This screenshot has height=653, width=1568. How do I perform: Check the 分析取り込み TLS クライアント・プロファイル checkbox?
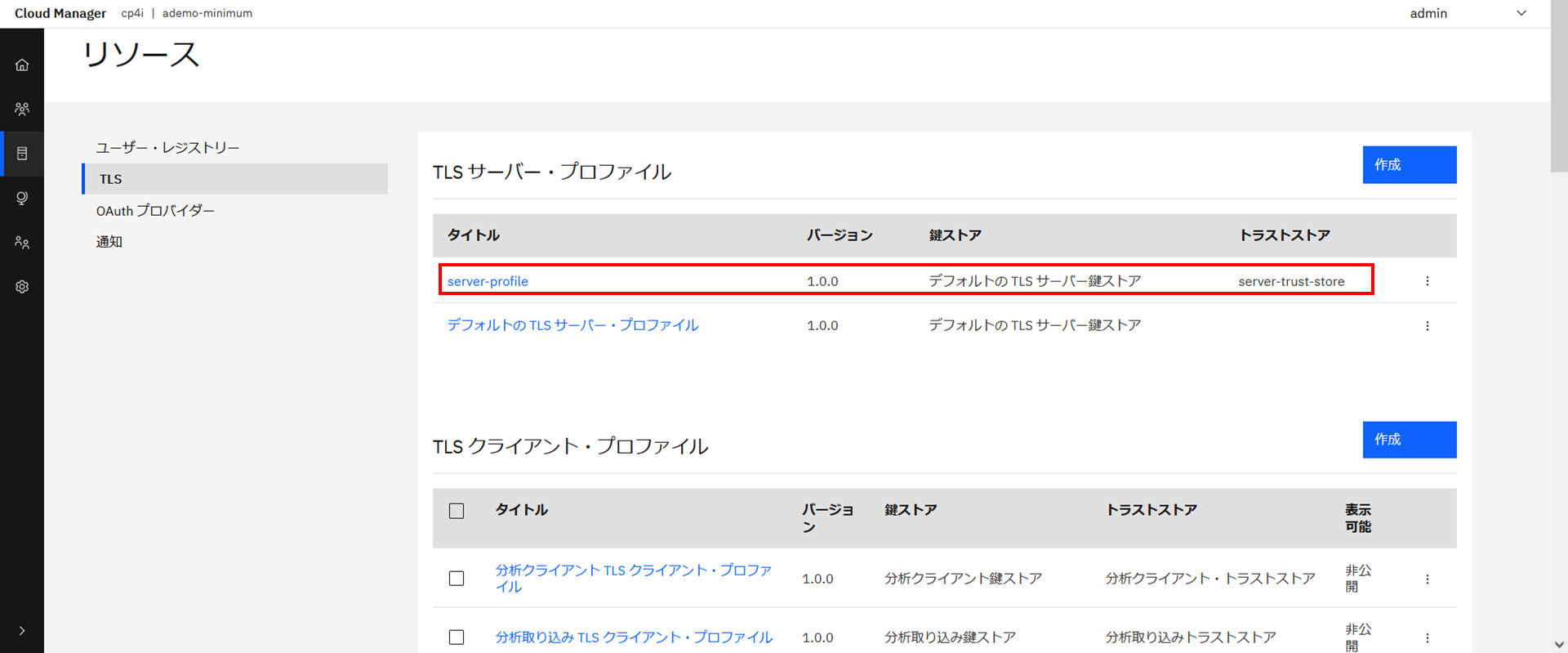(457, 637)
